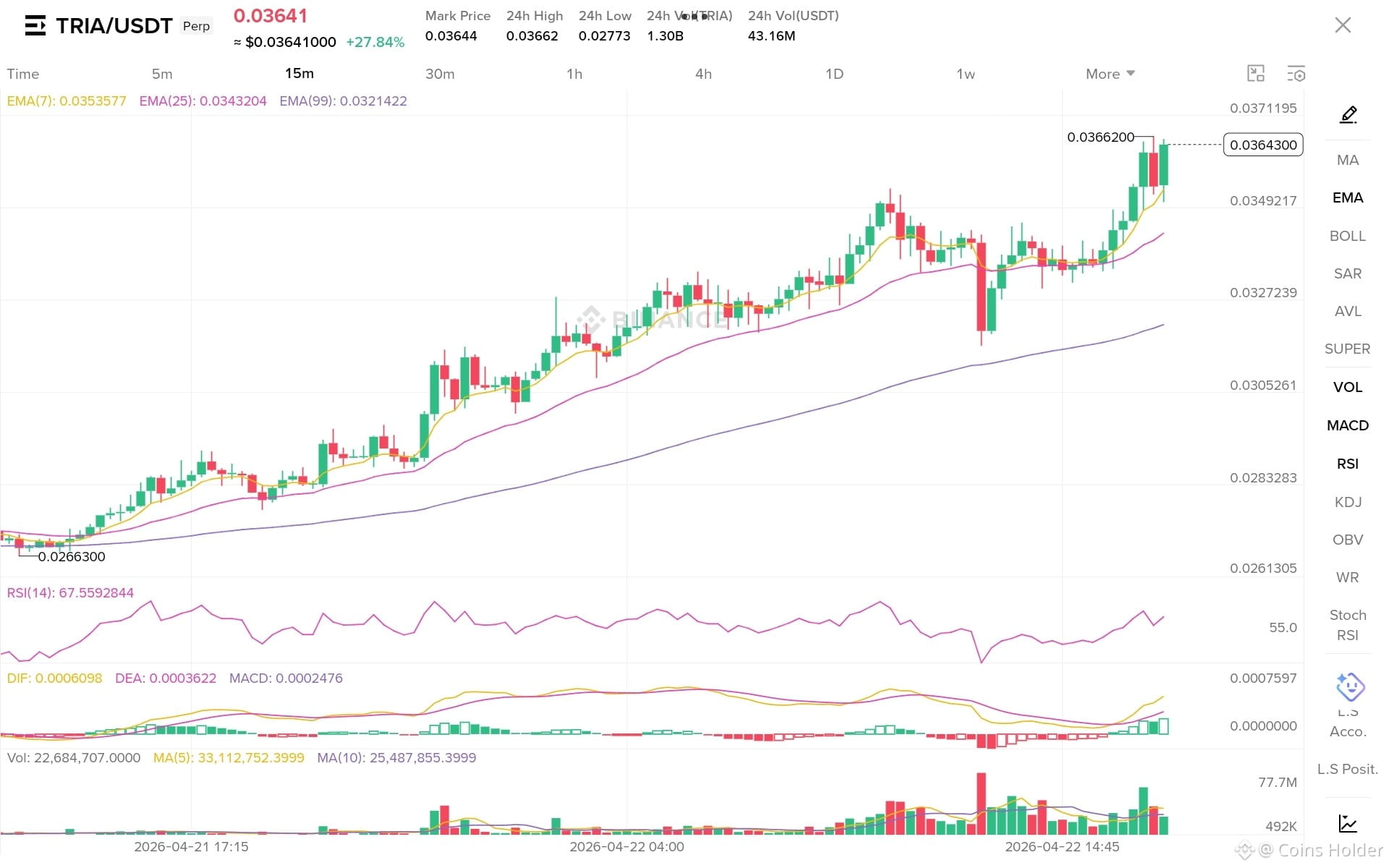Open the L.S Posit. indicator

coord(1348,769)
